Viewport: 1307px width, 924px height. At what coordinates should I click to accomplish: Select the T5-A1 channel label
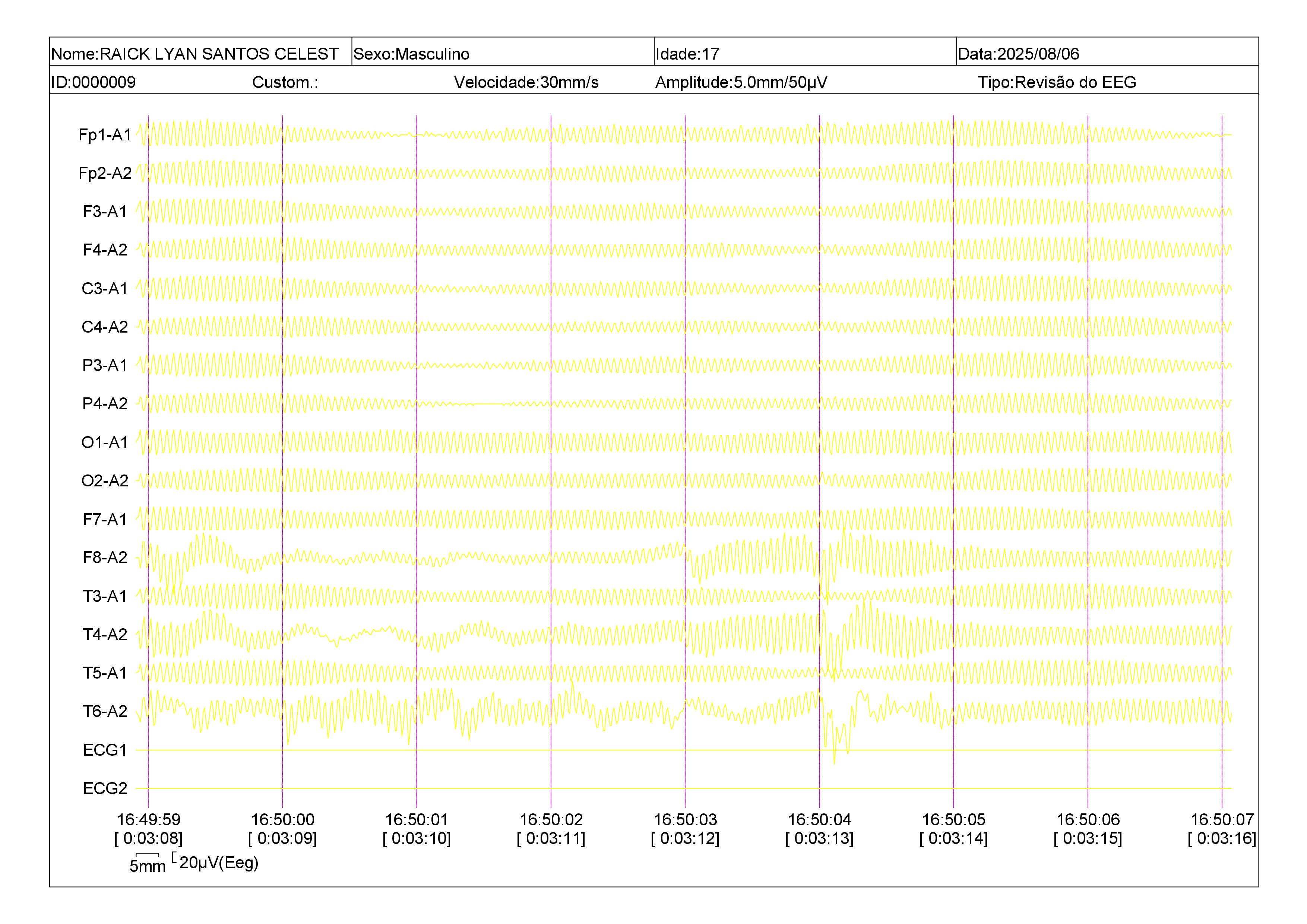[x=105, y=673]
